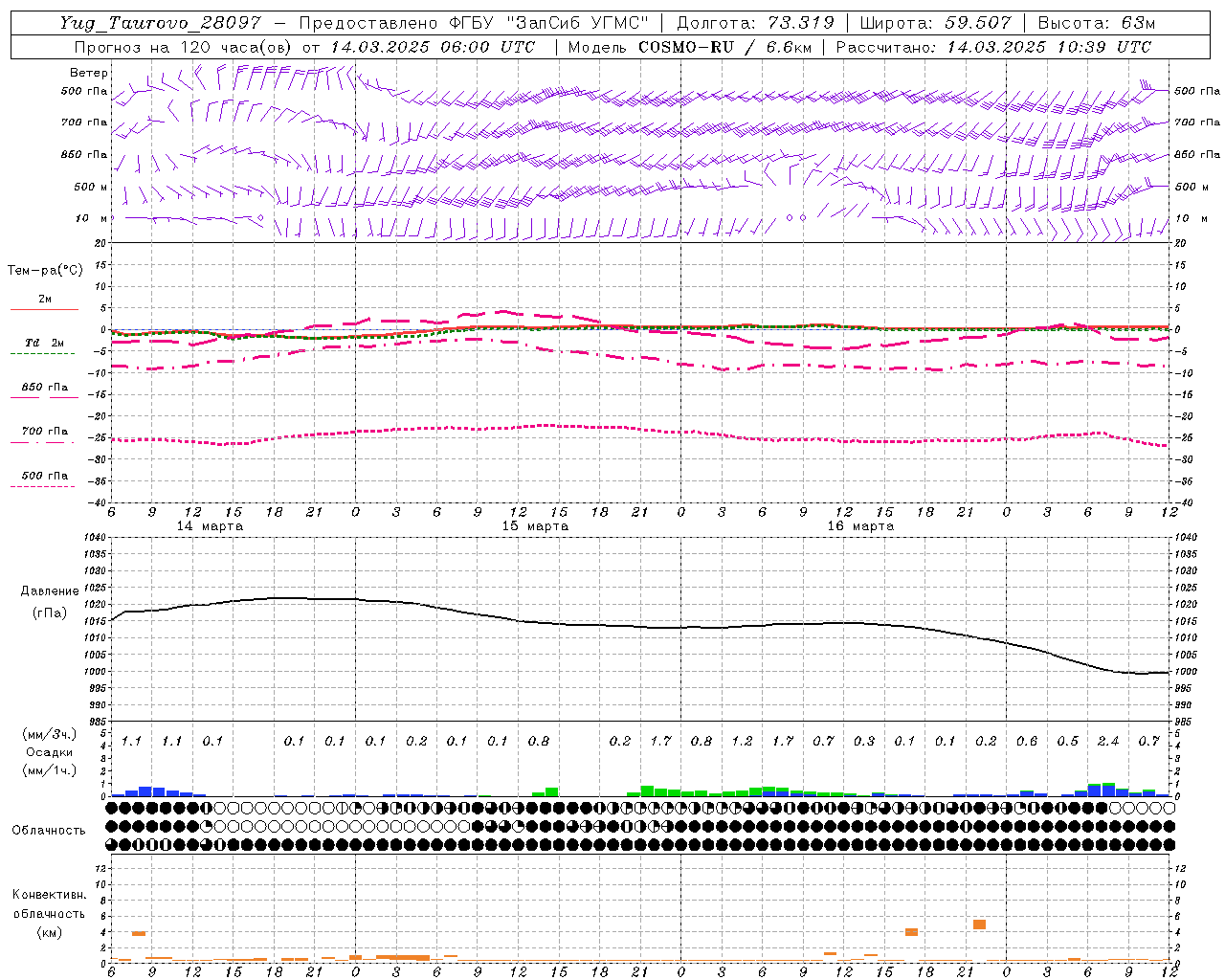
Task: Click 'Прогноз на 120 часа(ов)' forecast header
Action: [x=184, y=47]
